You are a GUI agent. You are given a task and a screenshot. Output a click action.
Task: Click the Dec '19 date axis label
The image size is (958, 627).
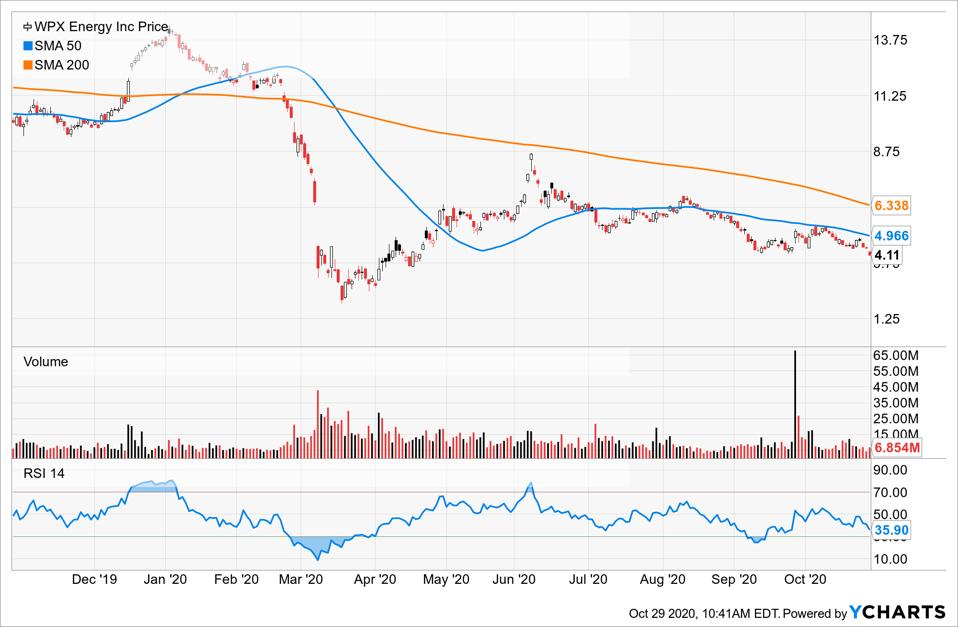coord(94,579)
